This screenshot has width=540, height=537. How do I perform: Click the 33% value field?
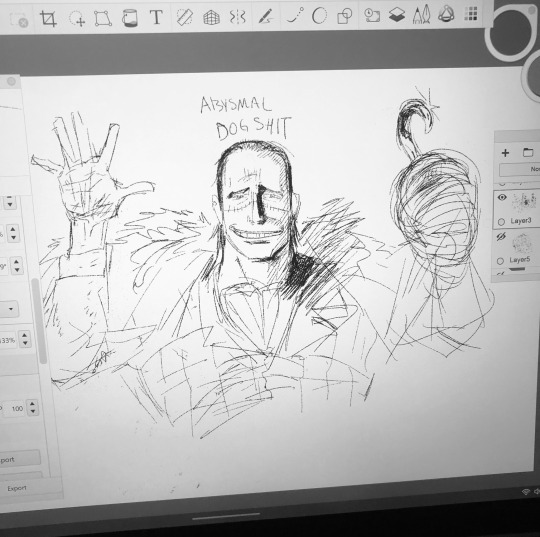click(x=8, y=340)
